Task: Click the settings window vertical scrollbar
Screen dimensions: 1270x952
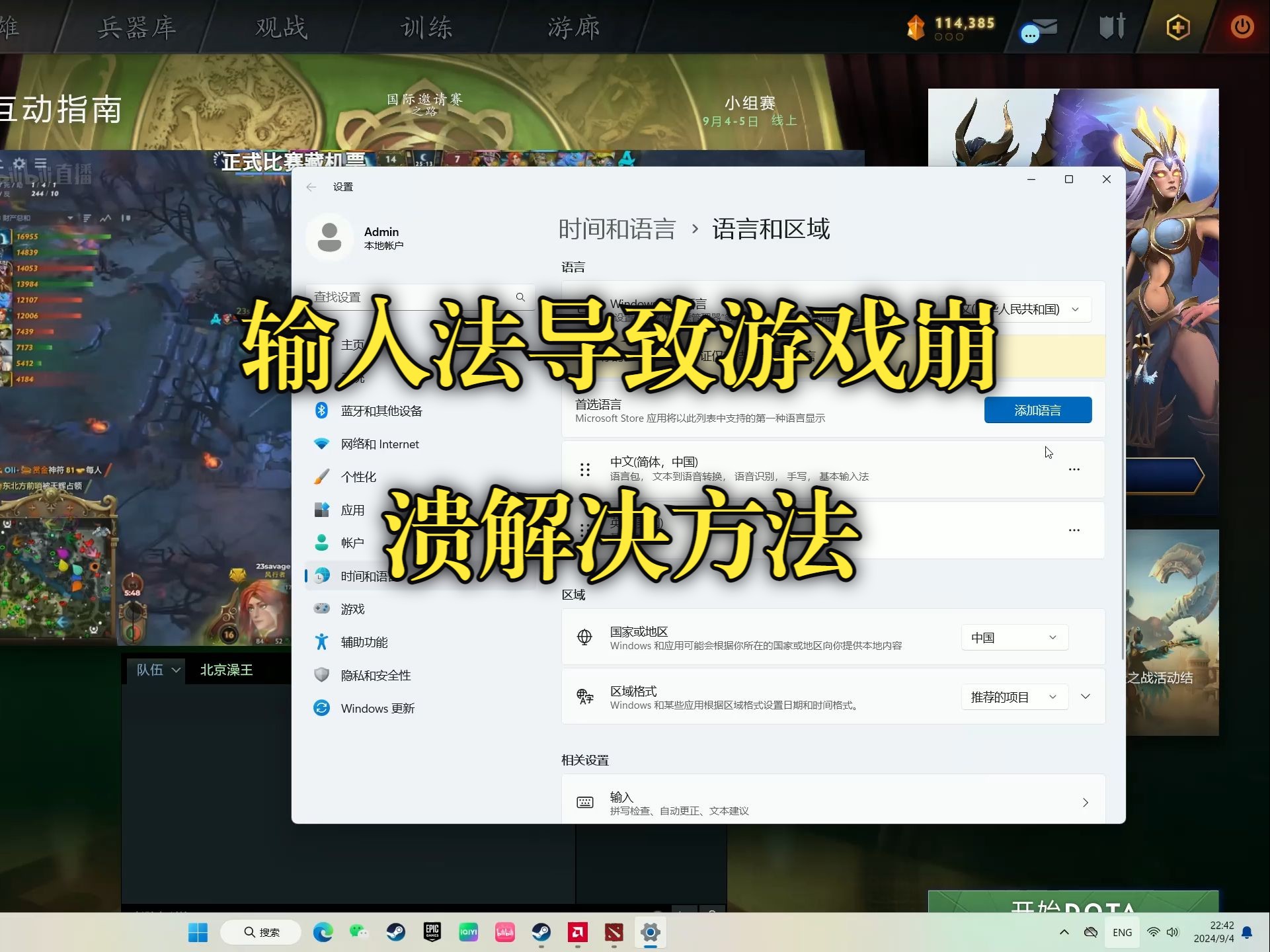Action: tap(1122, 463)
